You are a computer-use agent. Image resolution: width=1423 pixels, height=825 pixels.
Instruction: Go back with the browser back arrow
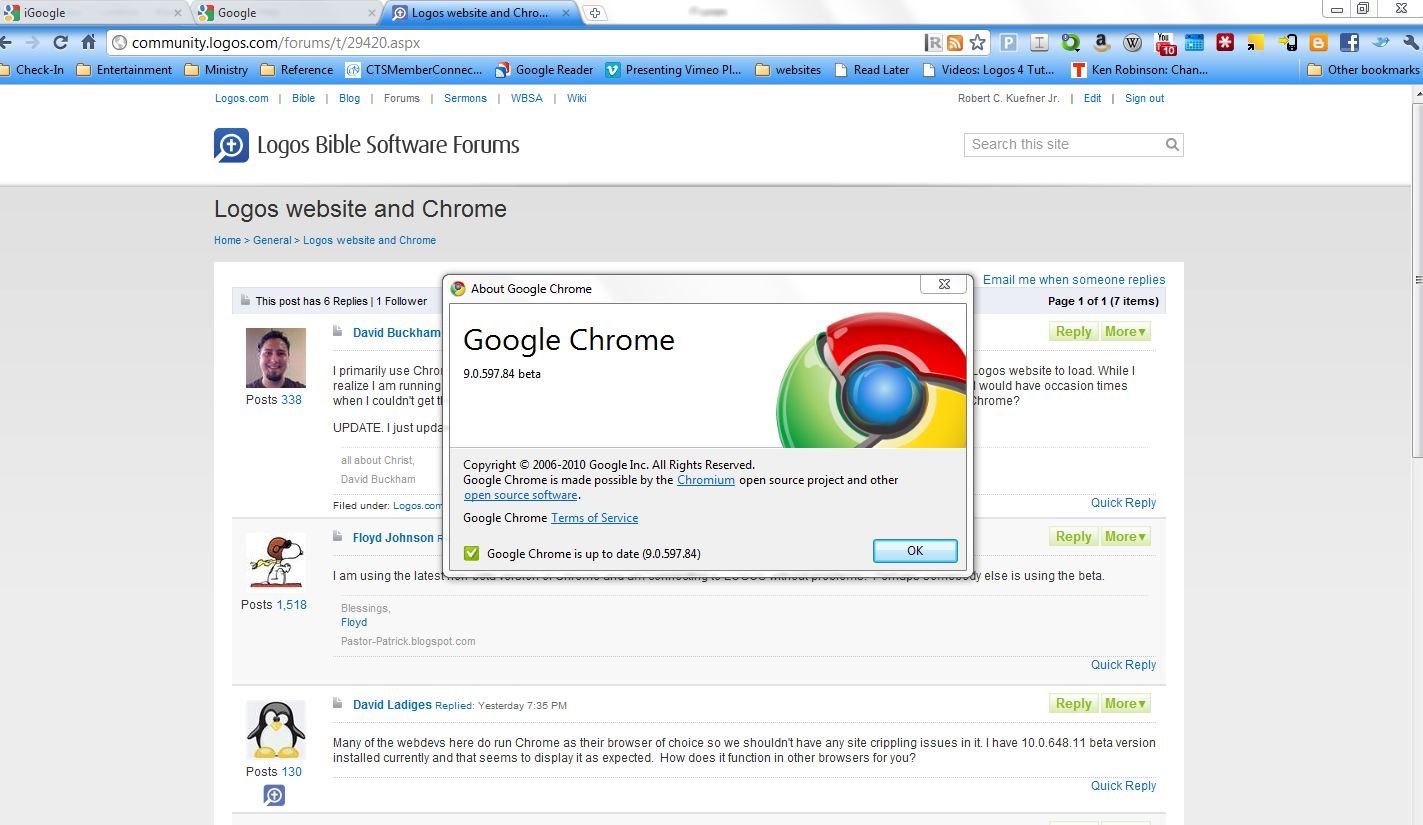click(6, 42)
